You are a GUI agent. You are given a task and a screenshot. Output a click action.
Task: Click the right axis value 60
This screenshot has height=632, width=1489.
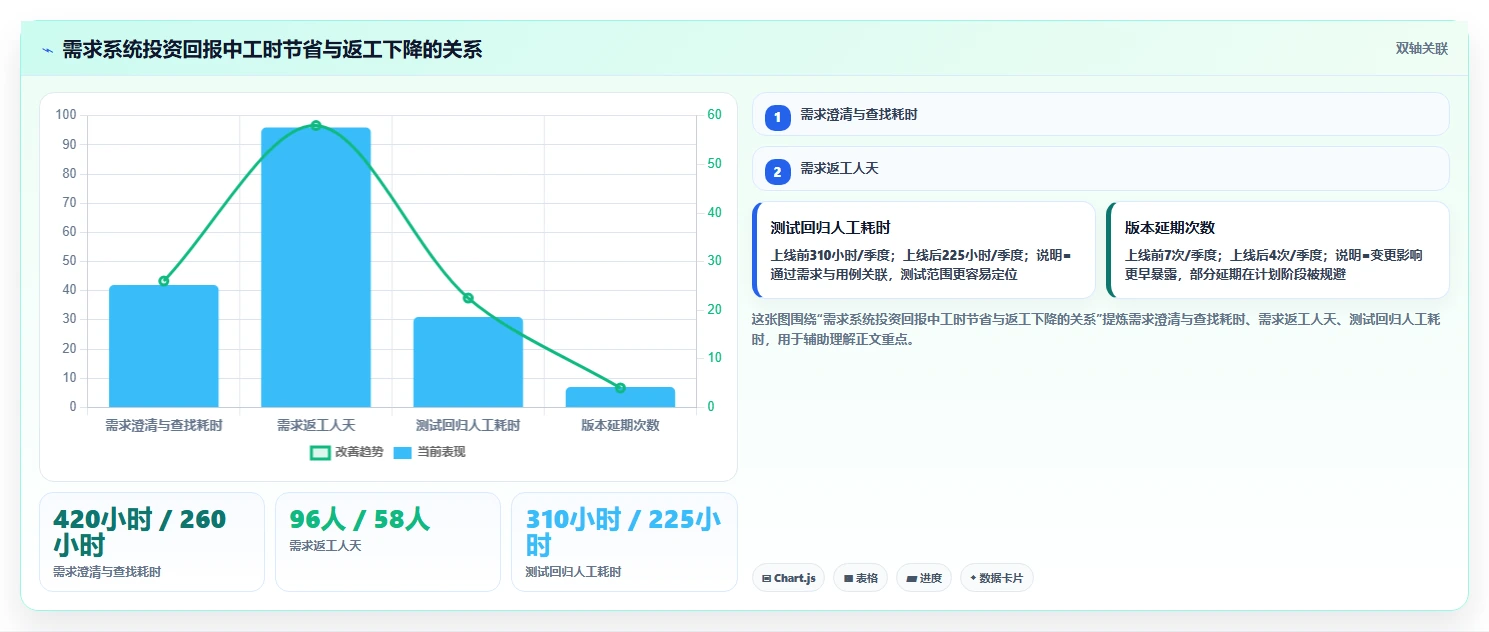pos(714,115)
